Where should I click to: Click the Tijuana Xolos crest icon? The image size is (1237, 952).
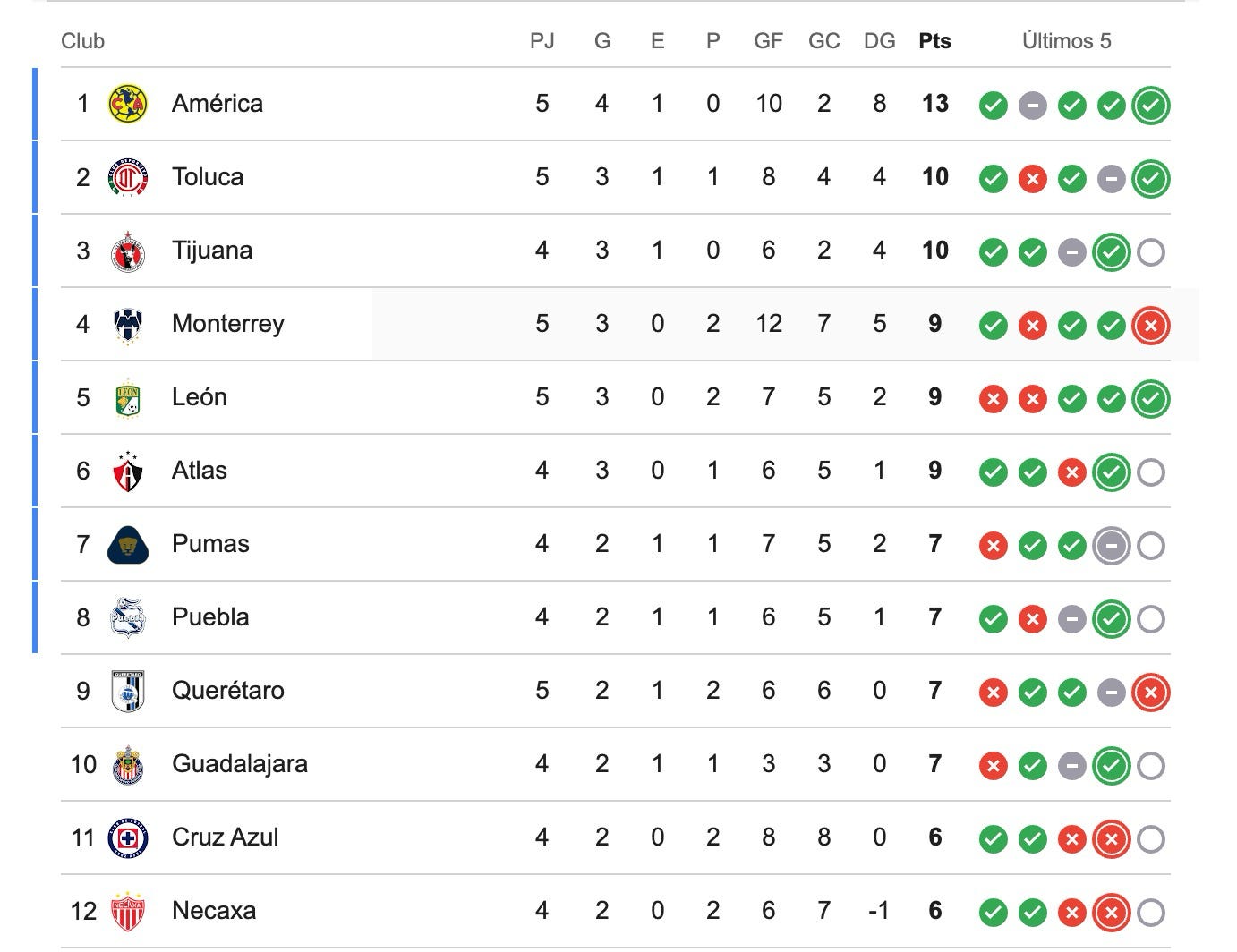128,251
